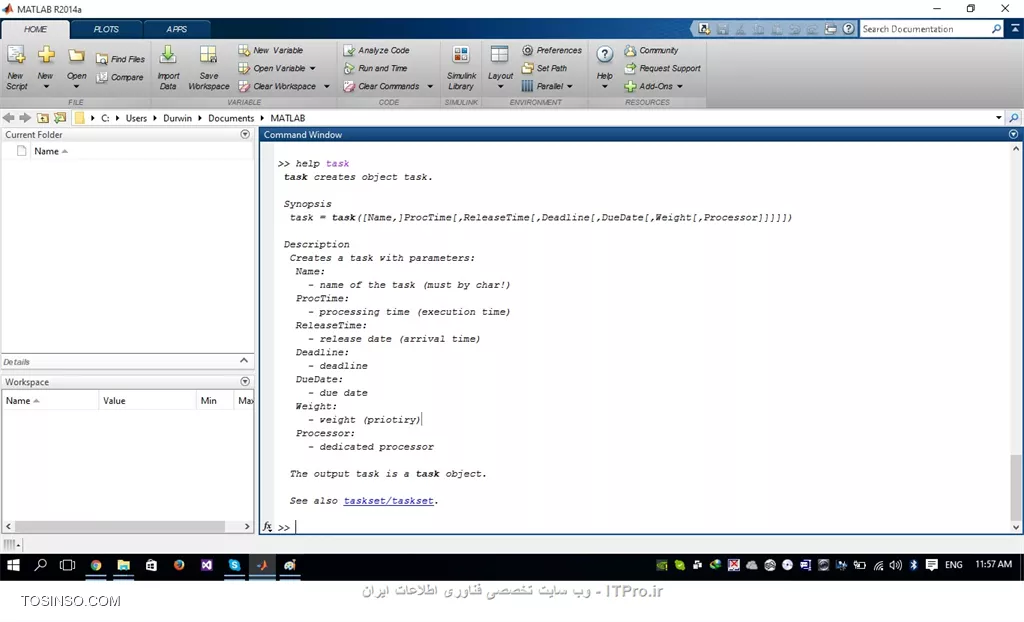Open the Community link
This screenshot has height=622, width=1024.
(651, 50)
